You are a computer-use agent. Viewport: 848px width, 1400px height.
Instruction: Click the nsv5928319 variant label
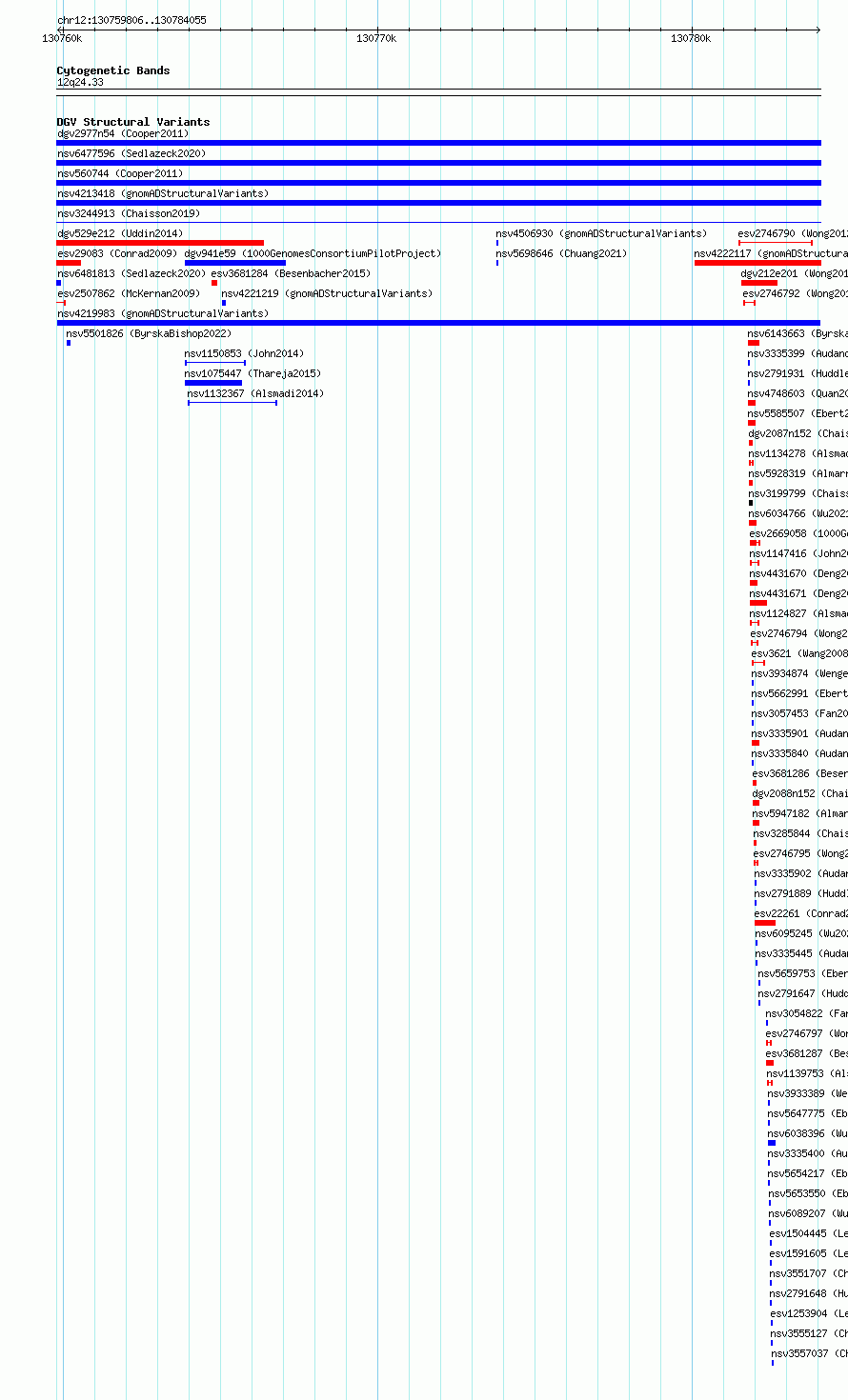point(798,473)
